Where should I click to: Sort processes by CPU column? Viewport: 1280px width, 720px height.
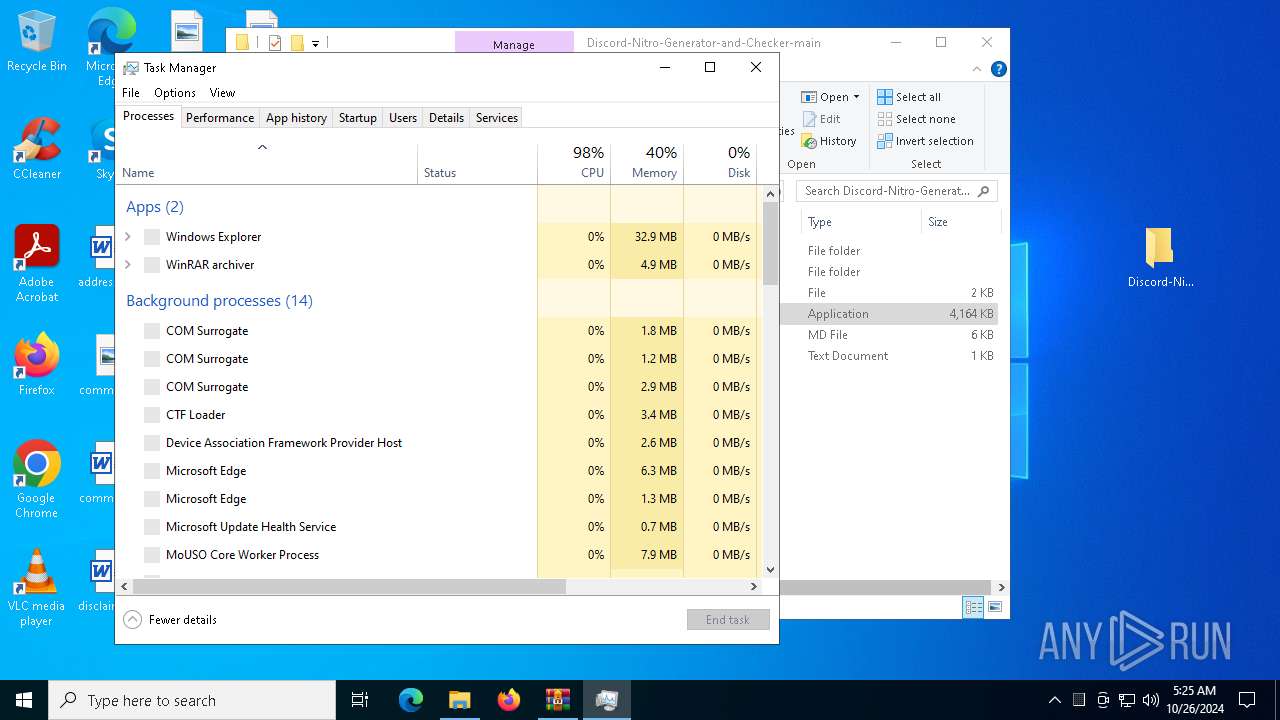coord(574,163)
